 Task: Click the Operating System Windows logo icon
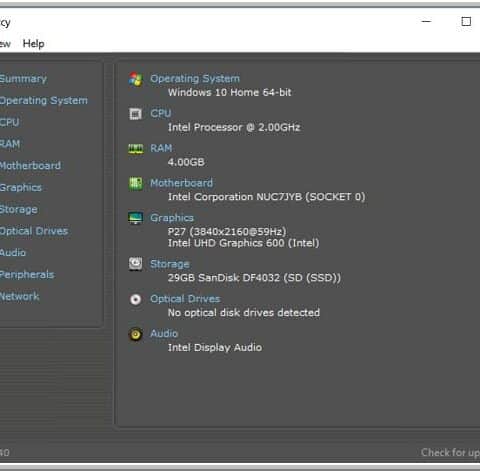(x=136, y=79)
